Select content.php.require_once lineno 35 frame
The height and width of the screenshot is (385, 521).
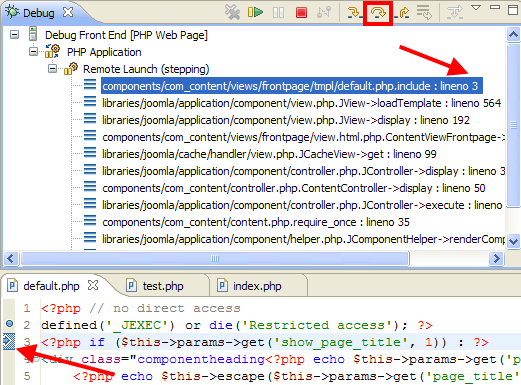(256, 222)
